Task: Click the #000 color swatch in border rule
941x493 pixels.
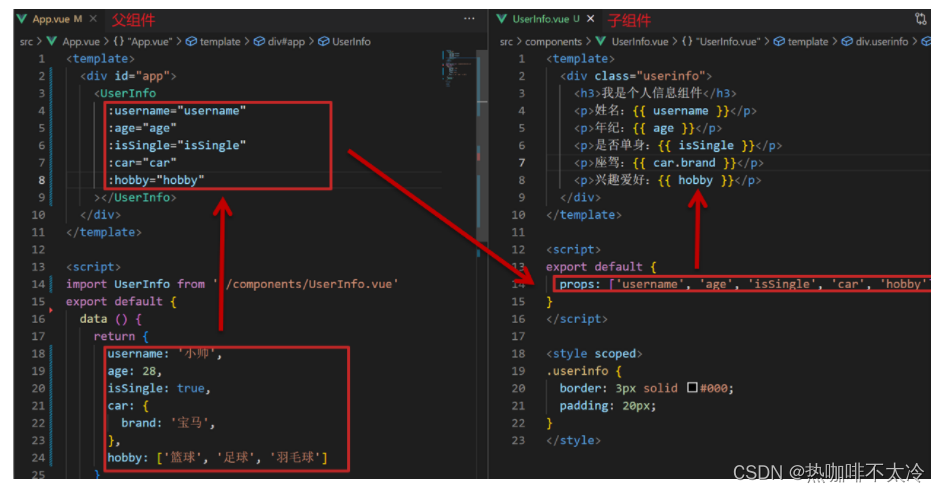Action: pyautogui.click(x=692, y=387)
